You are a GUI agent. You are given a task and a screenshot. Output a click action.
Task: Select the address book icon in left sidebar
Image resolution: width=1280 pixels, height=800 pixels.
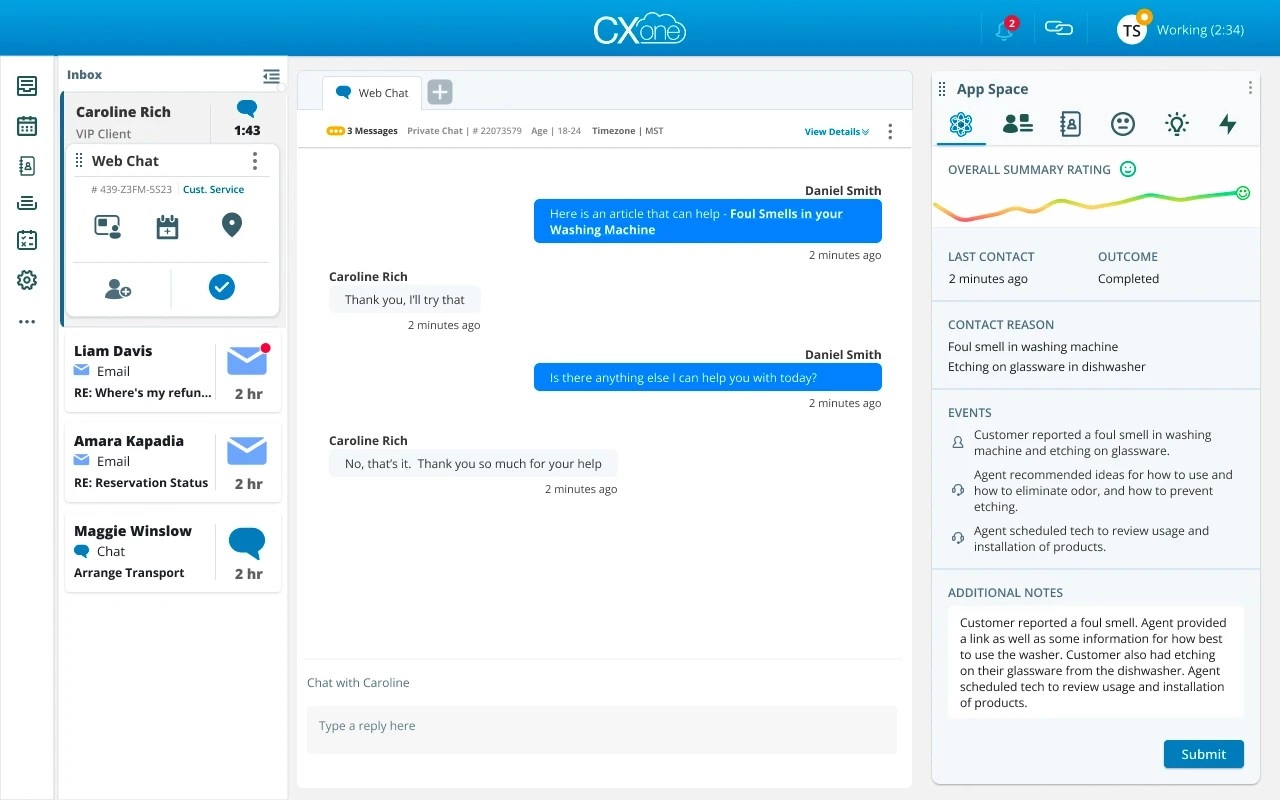pyautogui.click(x=26, y=165)
